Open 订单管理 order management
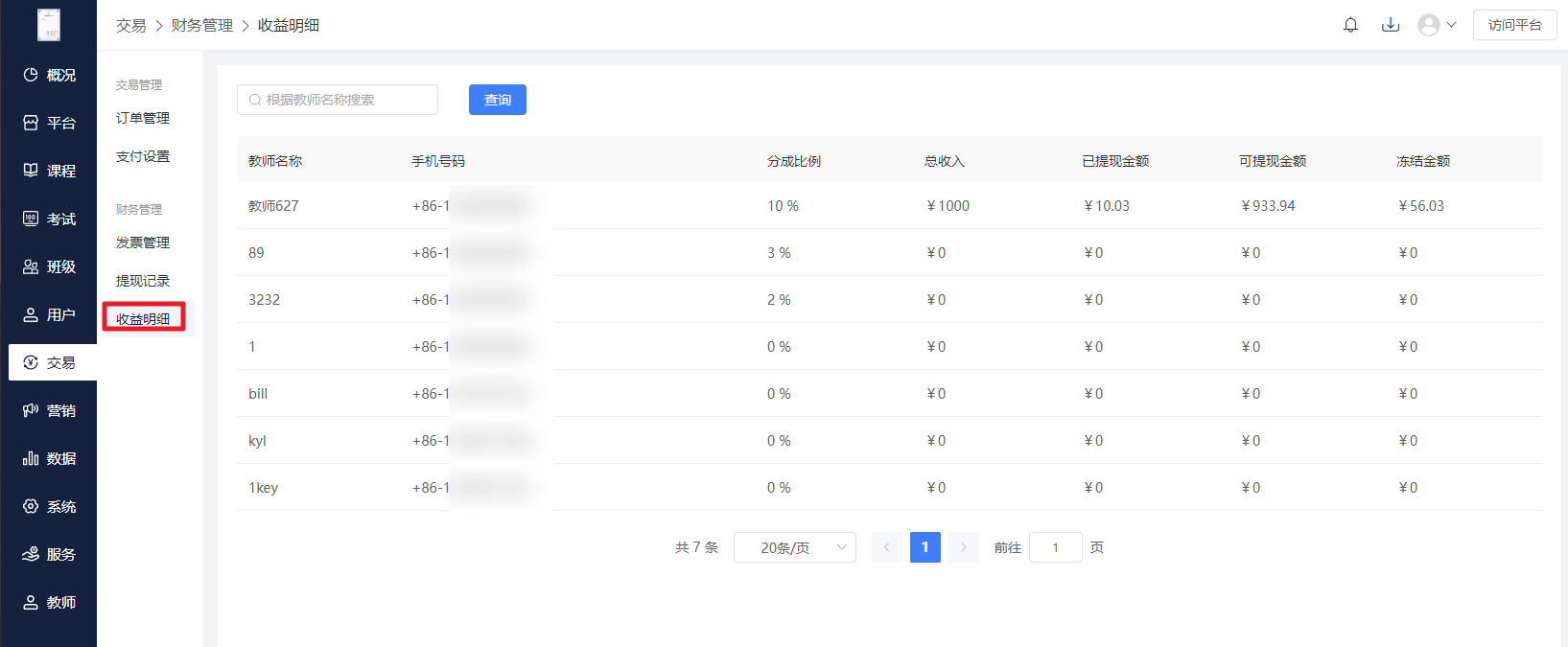This screenshot has width=1568, height=647. [x=143, y=118]
